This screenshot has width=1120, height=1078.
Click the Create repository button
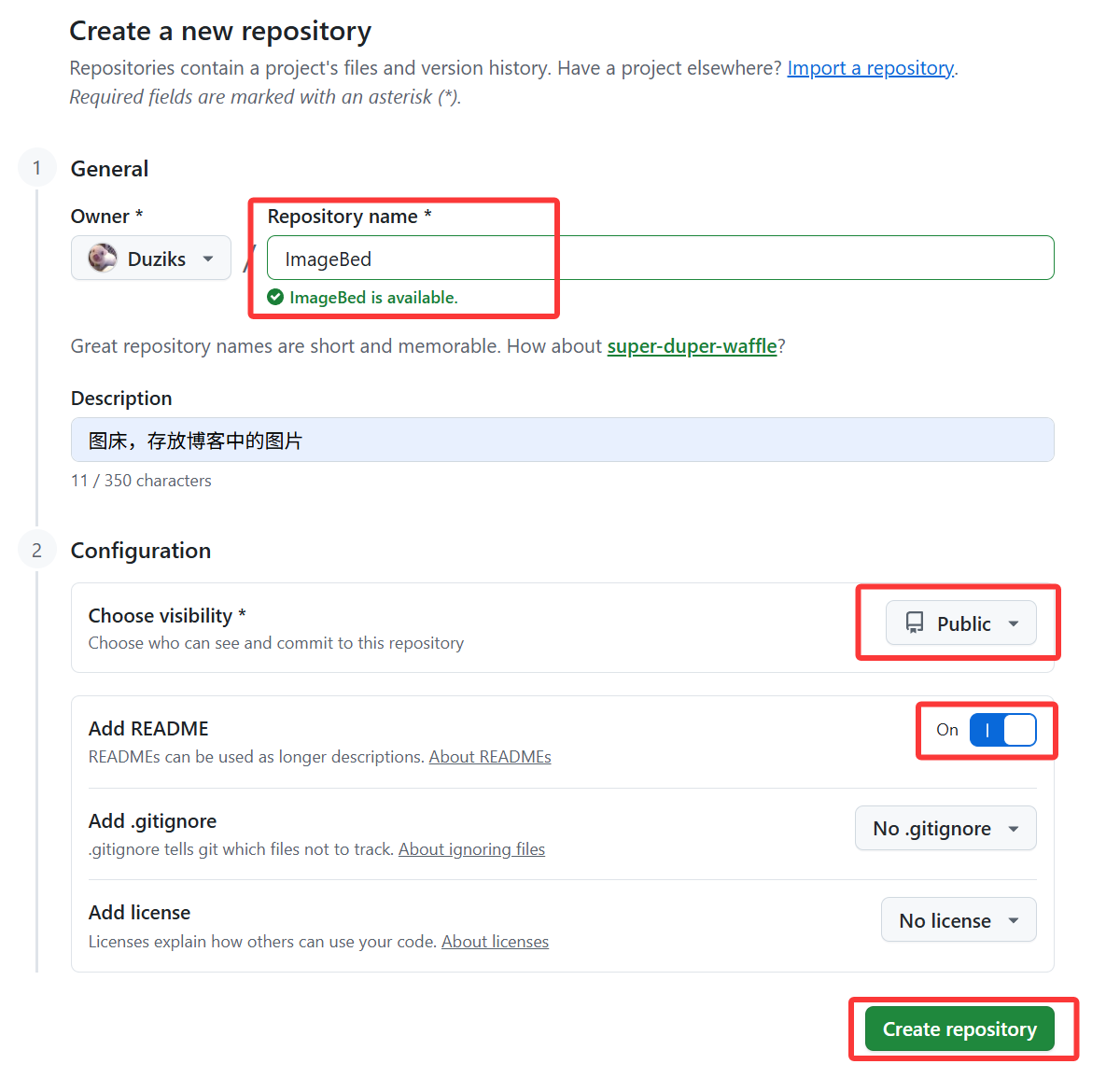959,1029
